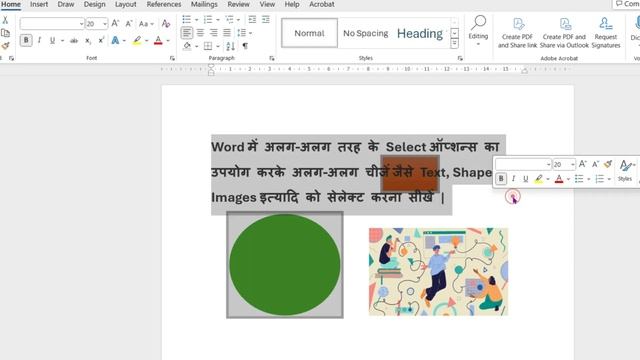Screen dimensions: 640x360
Task: Toggle Underline on the floating mini toolbar
Action: point(526,179)
